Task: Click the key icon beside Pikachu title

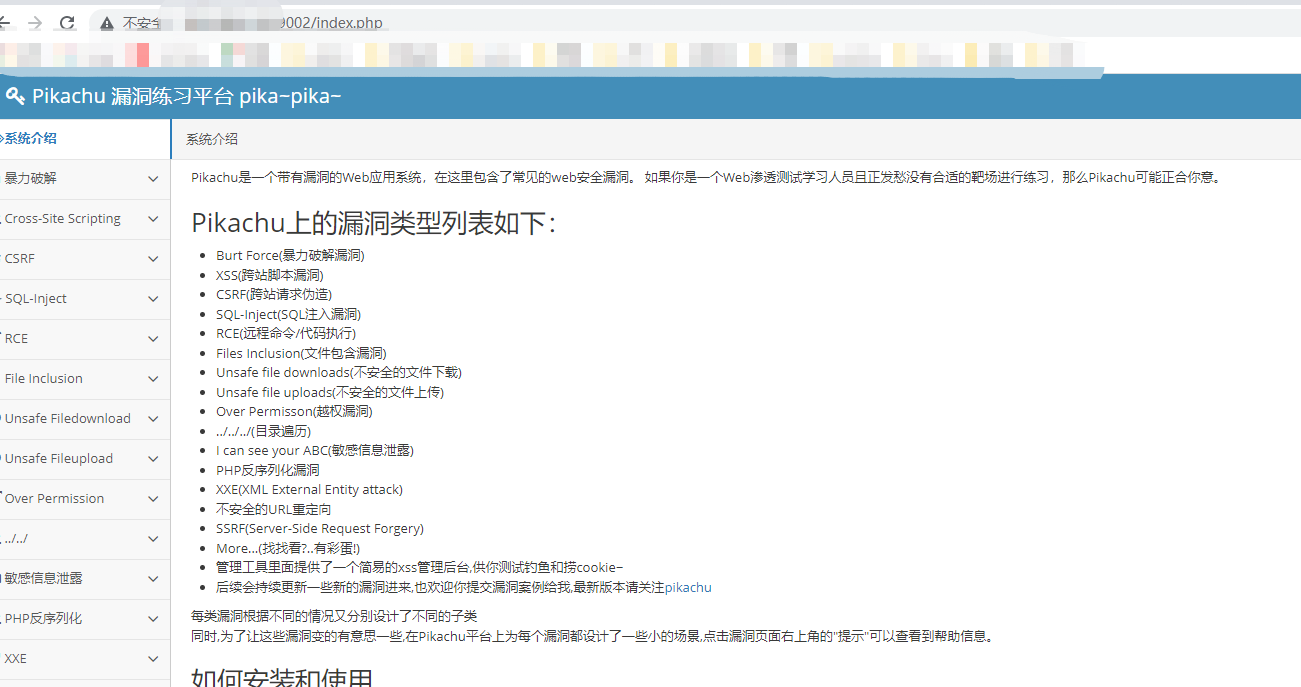Action: (x=15, y=96)
